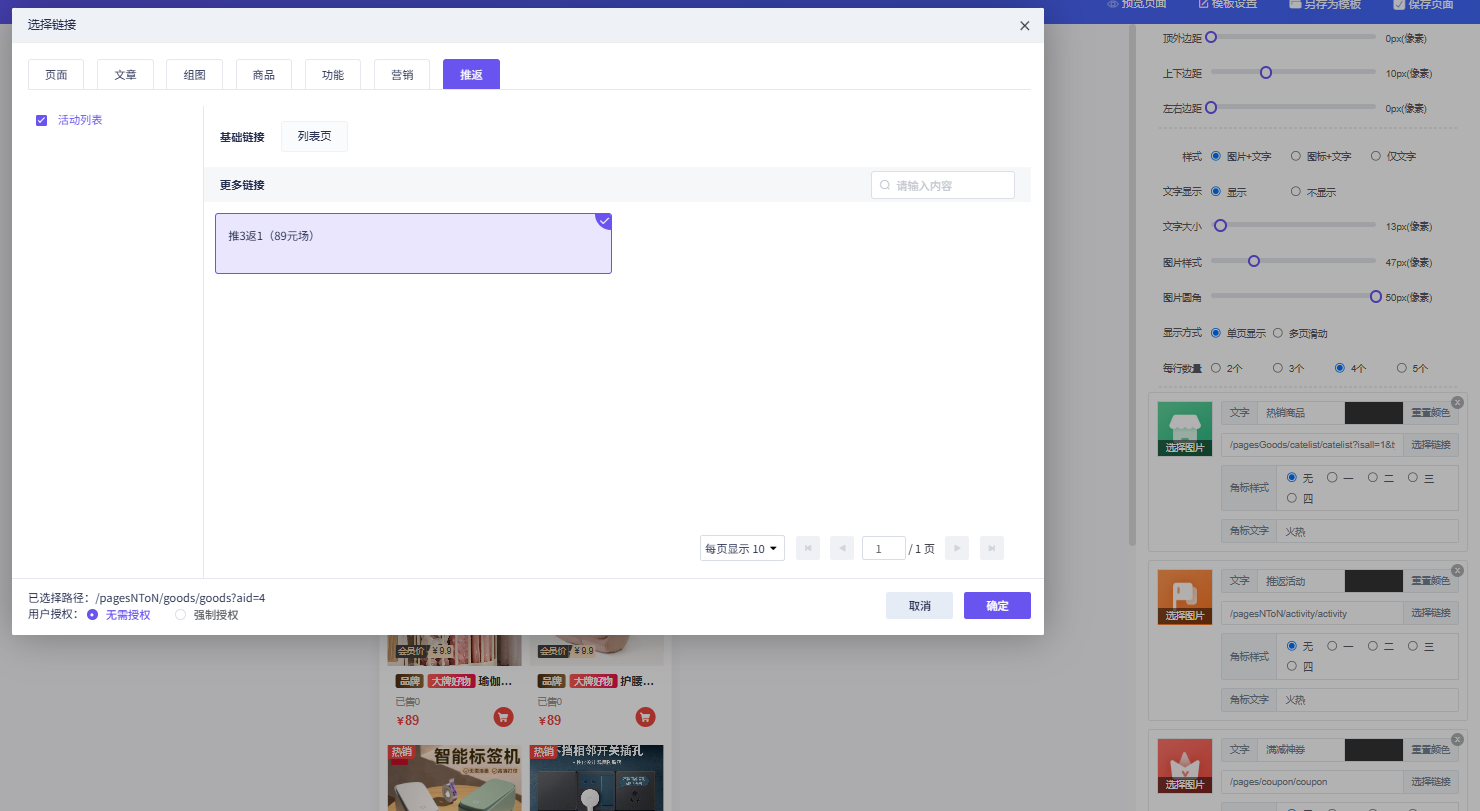The height and width of the screenshot is (811, 1480).
Task: Switch to the 商品 tab
Action: coord(264,75)
